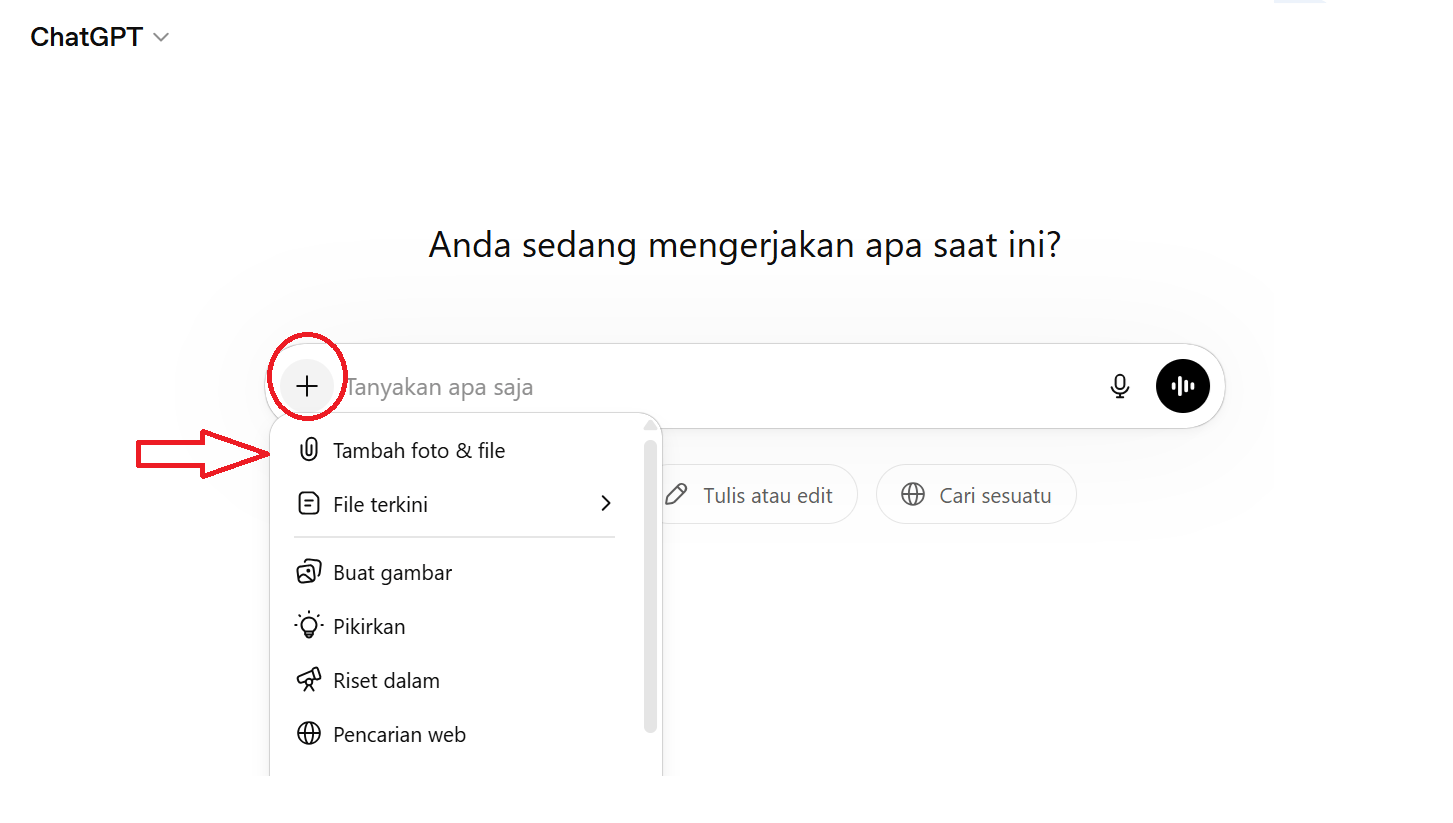Click the paperclip icon for Tambah foto
The width and height of the screenshot is (1453, 823).
pos(309,450)
